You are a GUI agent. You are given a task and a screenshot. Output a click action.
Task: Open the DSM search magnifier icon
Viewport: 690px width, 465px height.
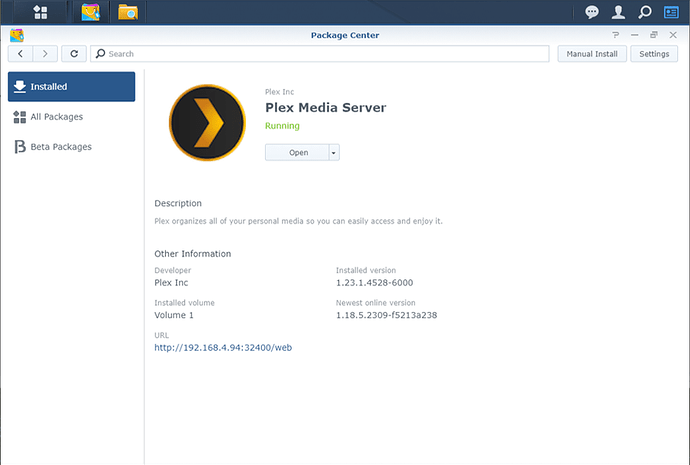(x=645, y=12)
